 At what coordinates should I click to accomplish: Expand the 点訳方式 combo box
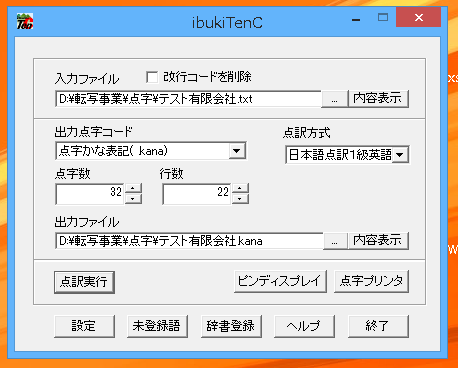(400, 155)
